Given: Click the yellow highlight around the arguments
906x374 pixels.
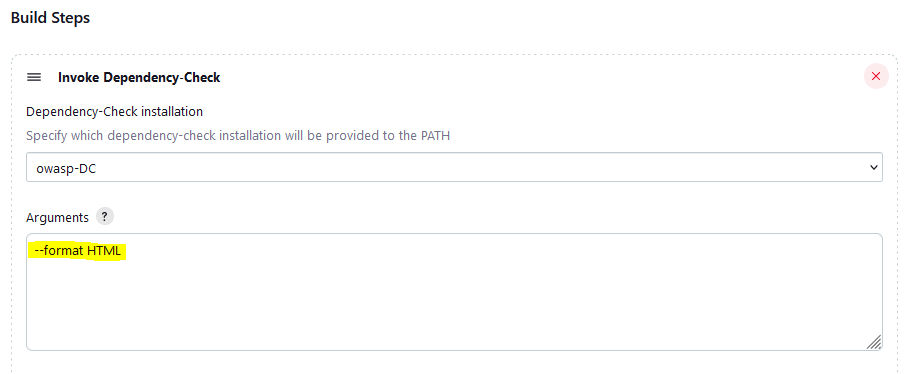Looking at the screenshot, I should pos(77,253).
